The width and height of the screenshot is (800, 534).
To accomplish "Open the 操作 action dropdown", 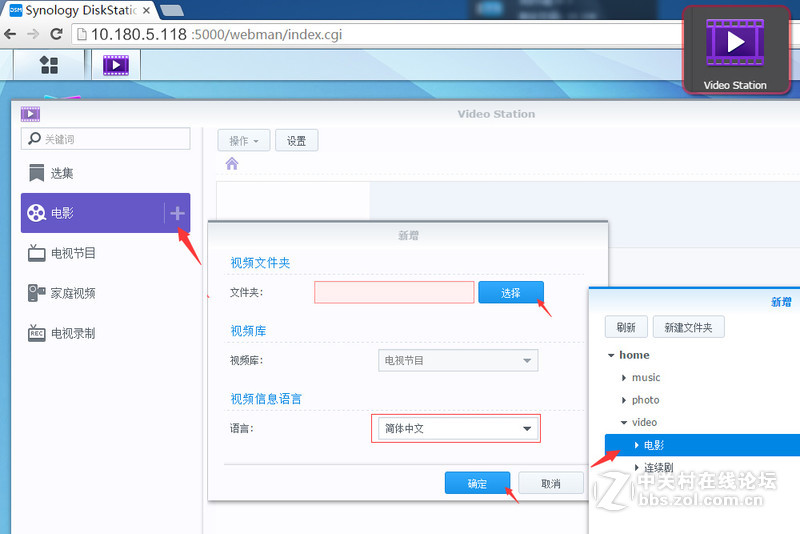I will 244,140.
